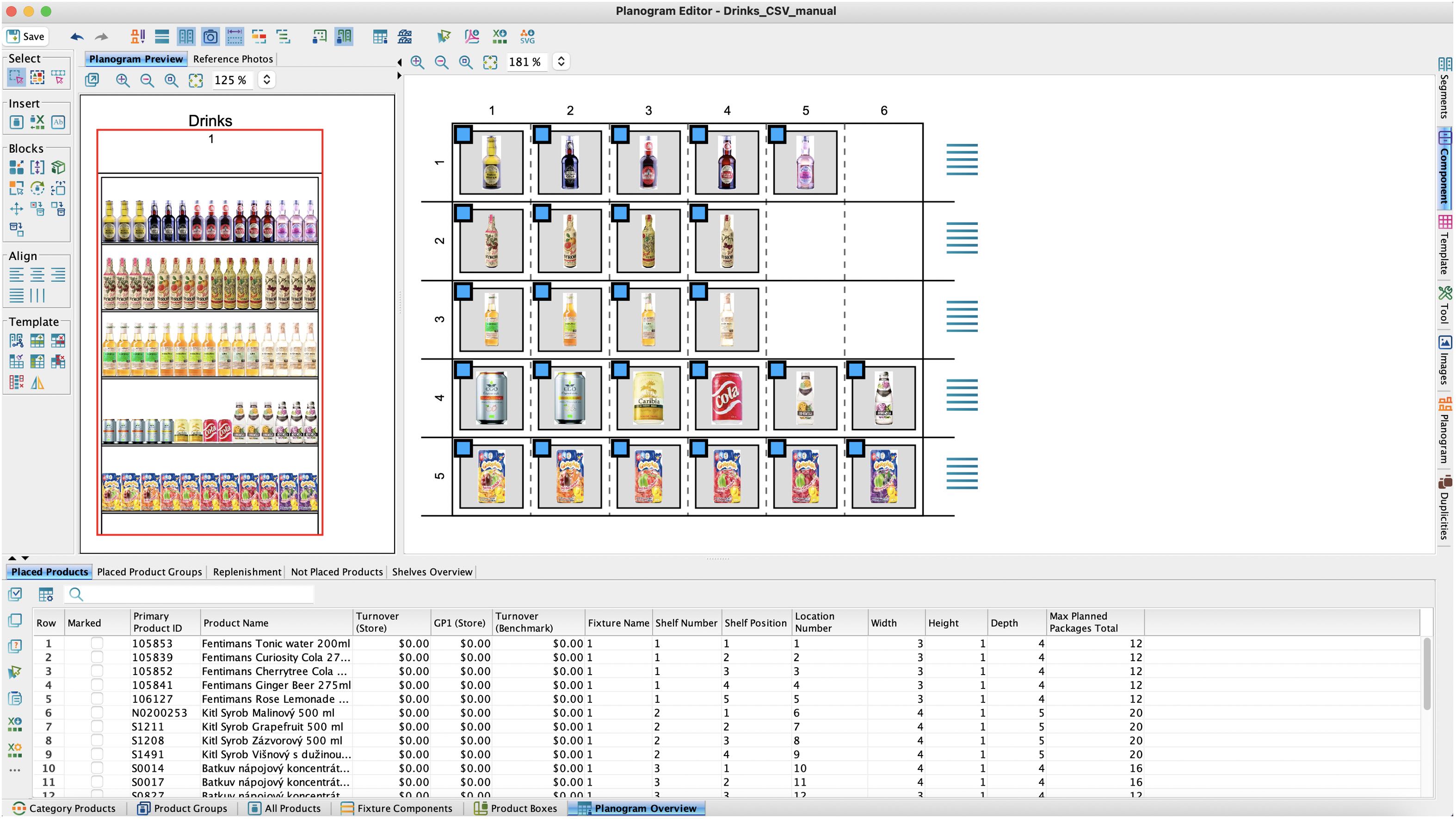1456x819 pixels.
Task: Undo the last action with the left arrow
Action: coord(77,37)
